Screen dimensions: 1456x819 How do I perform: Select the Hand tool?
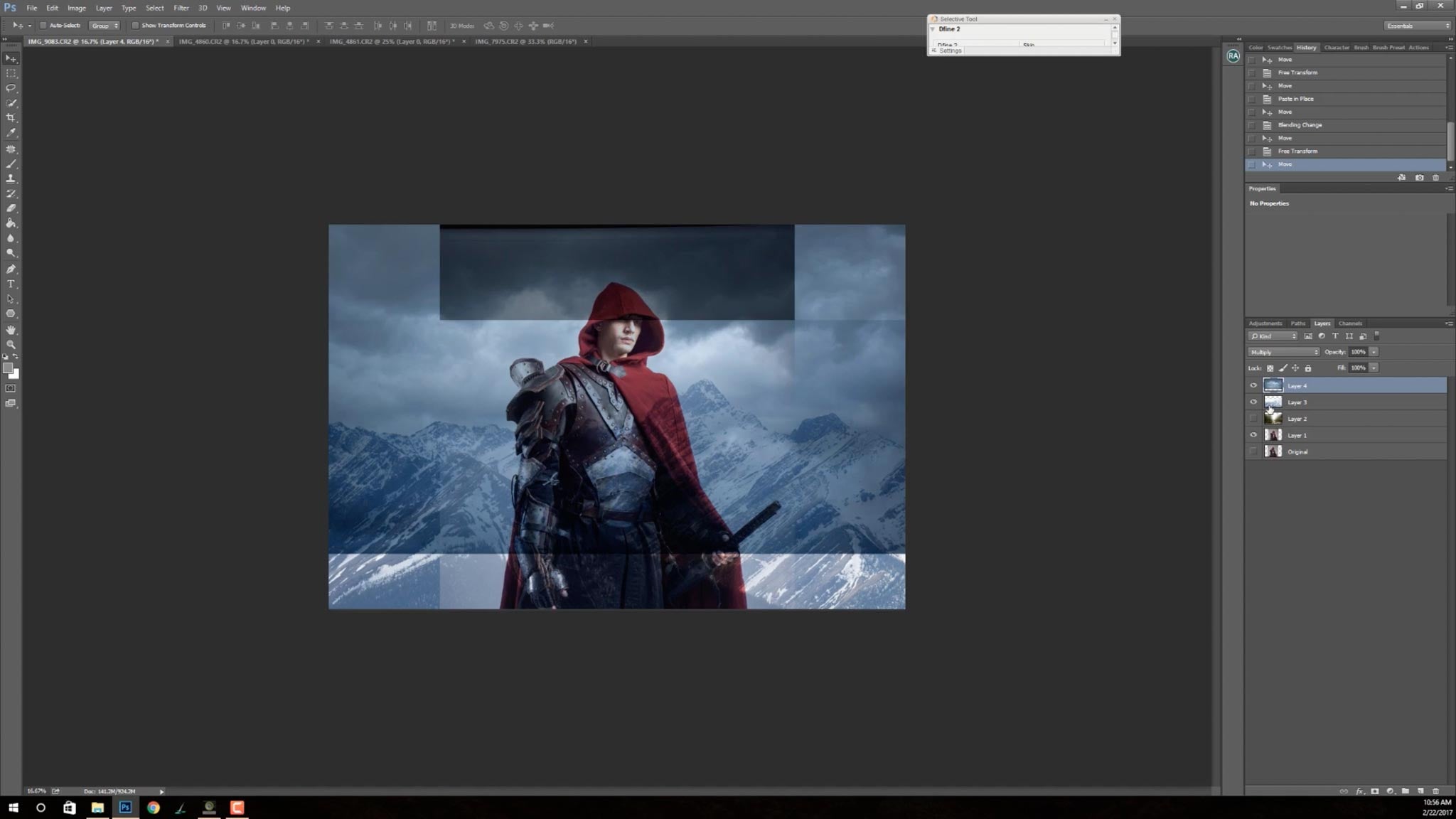pos(11,329)
